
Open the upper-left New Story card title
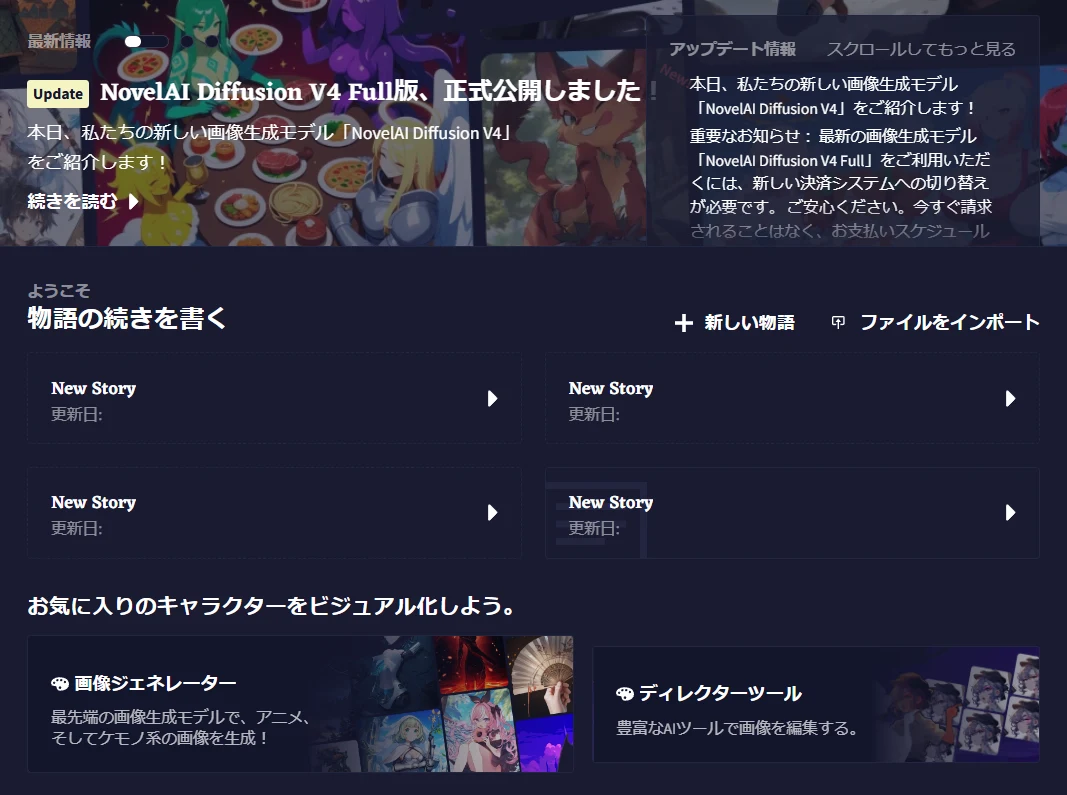(x=93, y=388)
